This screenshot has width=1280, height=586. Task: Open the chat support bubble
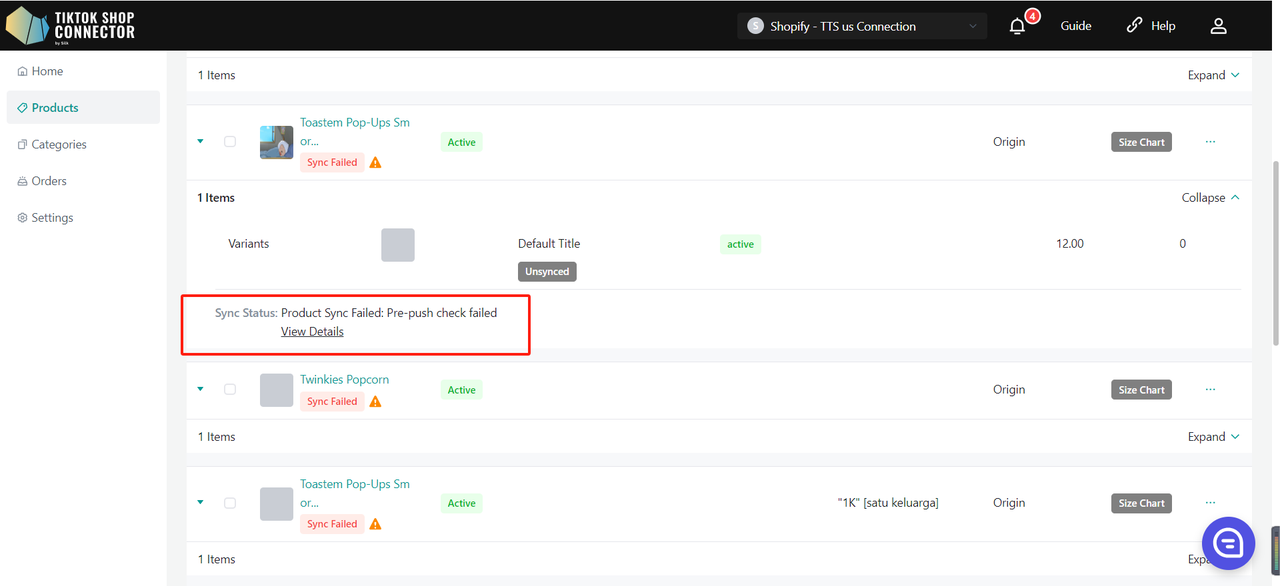pos(1228,543)
